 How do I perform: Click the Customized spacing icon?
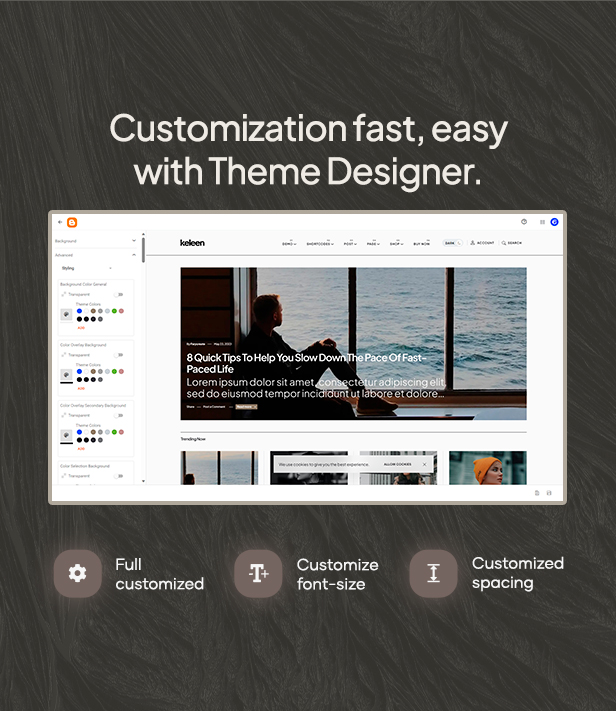click(433, 573)
